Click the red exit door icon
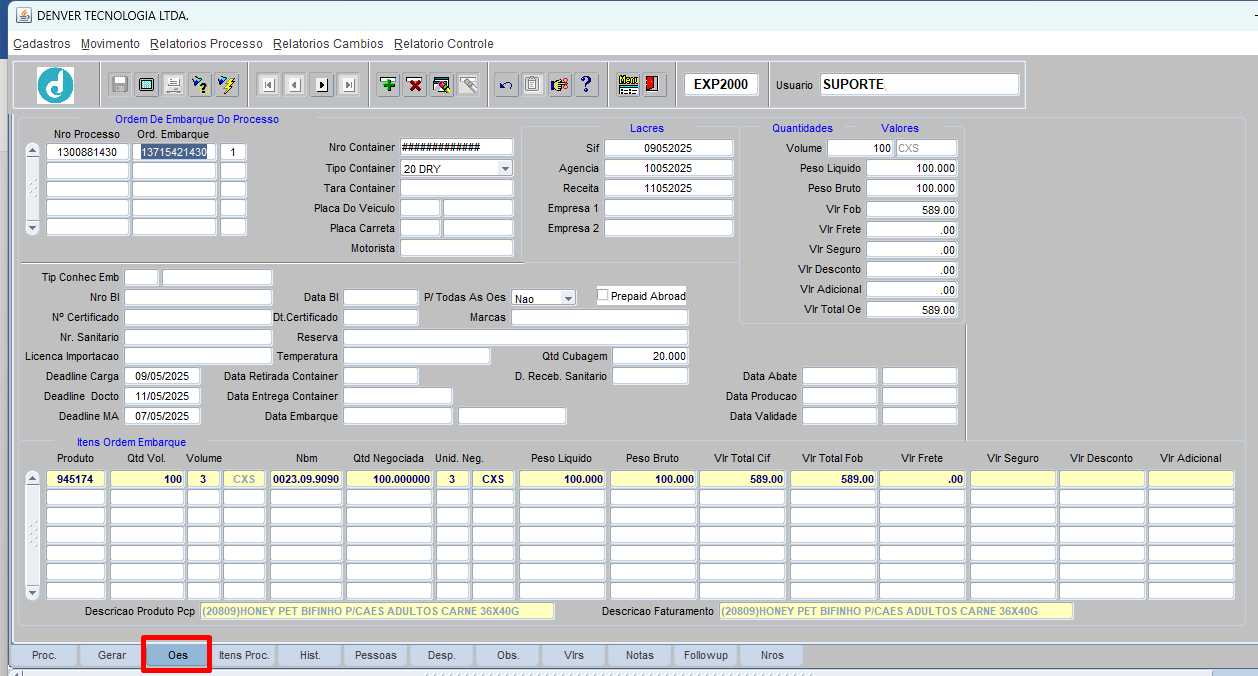Screen dimensions: 1258x676 click(x=653, y=85)
